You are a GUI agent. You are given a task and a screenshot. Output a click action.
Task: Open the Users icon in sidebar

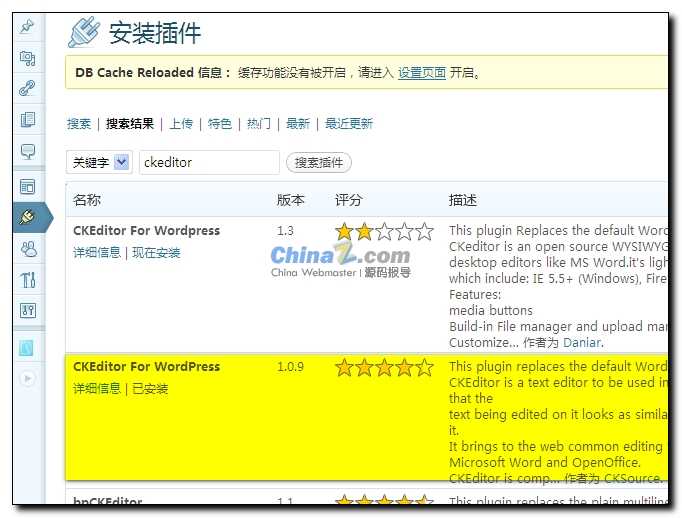[28, 249]
